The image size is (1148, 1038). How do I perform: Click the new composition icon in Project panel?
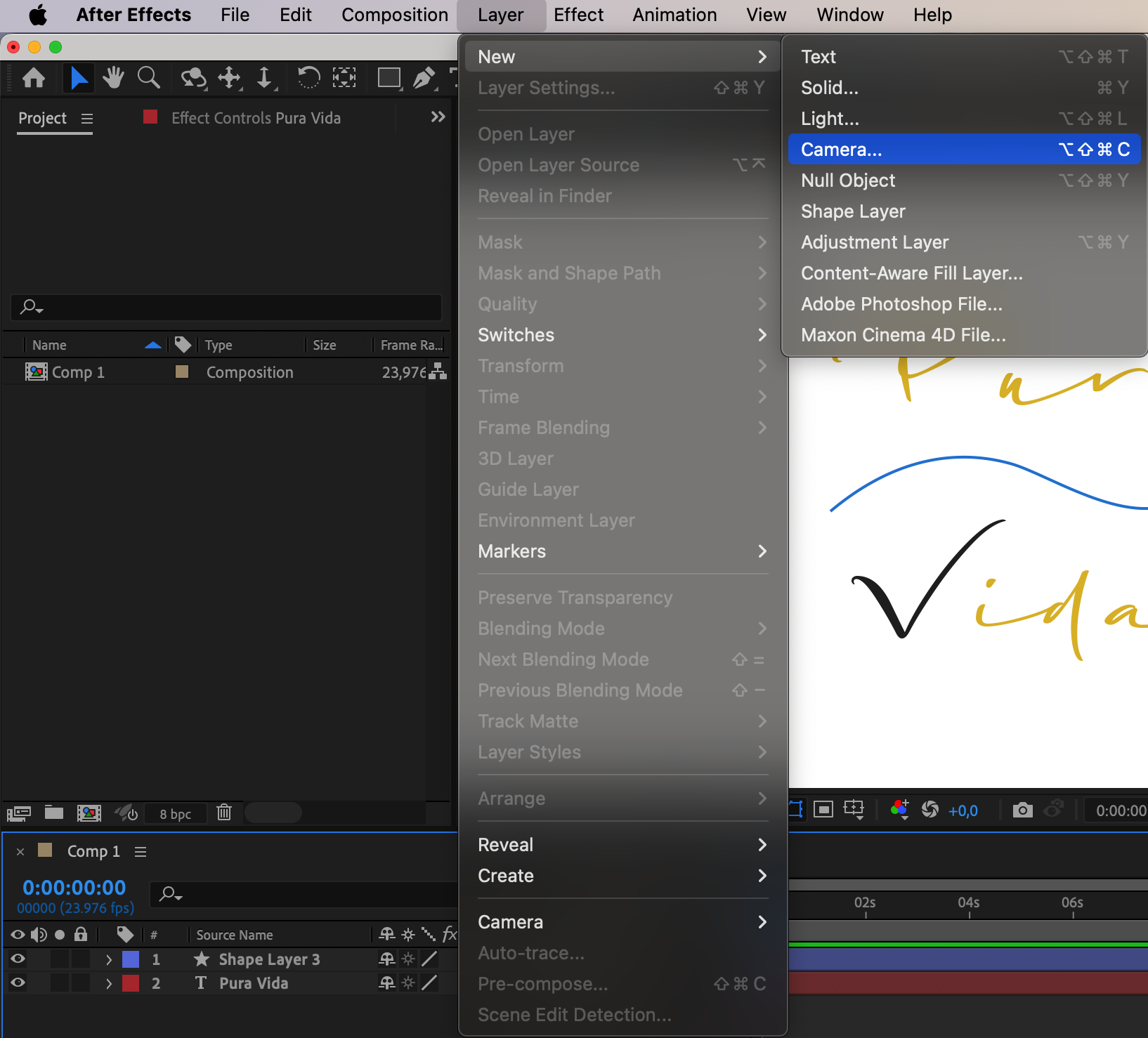[89, 813]
